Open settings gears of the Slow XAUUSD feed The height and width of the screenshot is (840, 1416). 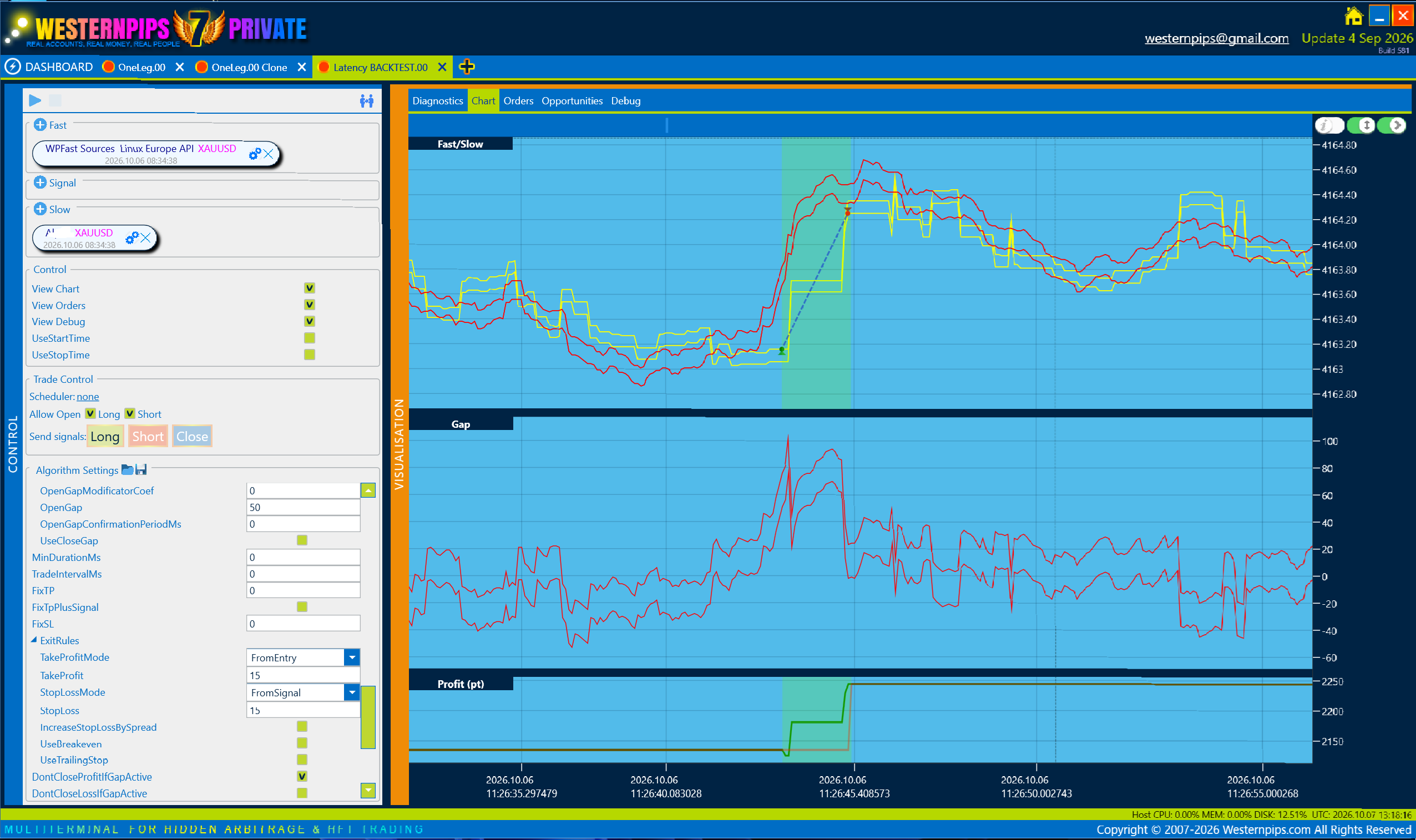tap(132, 237)
